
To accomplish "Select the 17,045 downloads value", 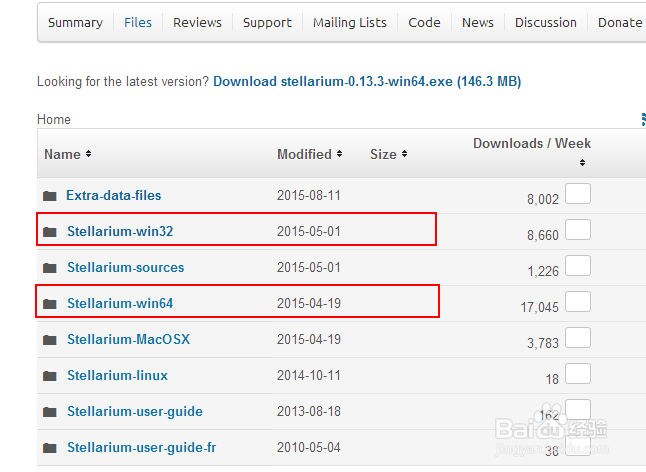I will pyautogui.click(x=540, y=307).
